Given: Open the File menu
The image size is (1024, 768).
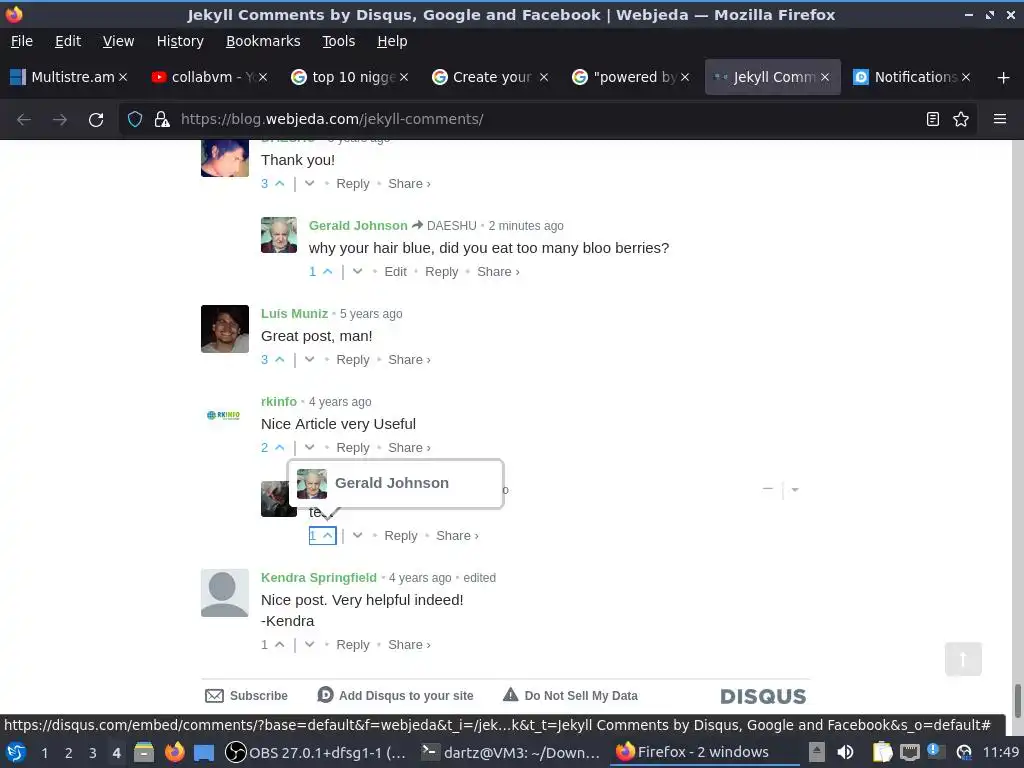Looking at the screenshot, I should (x=22, y=41).
